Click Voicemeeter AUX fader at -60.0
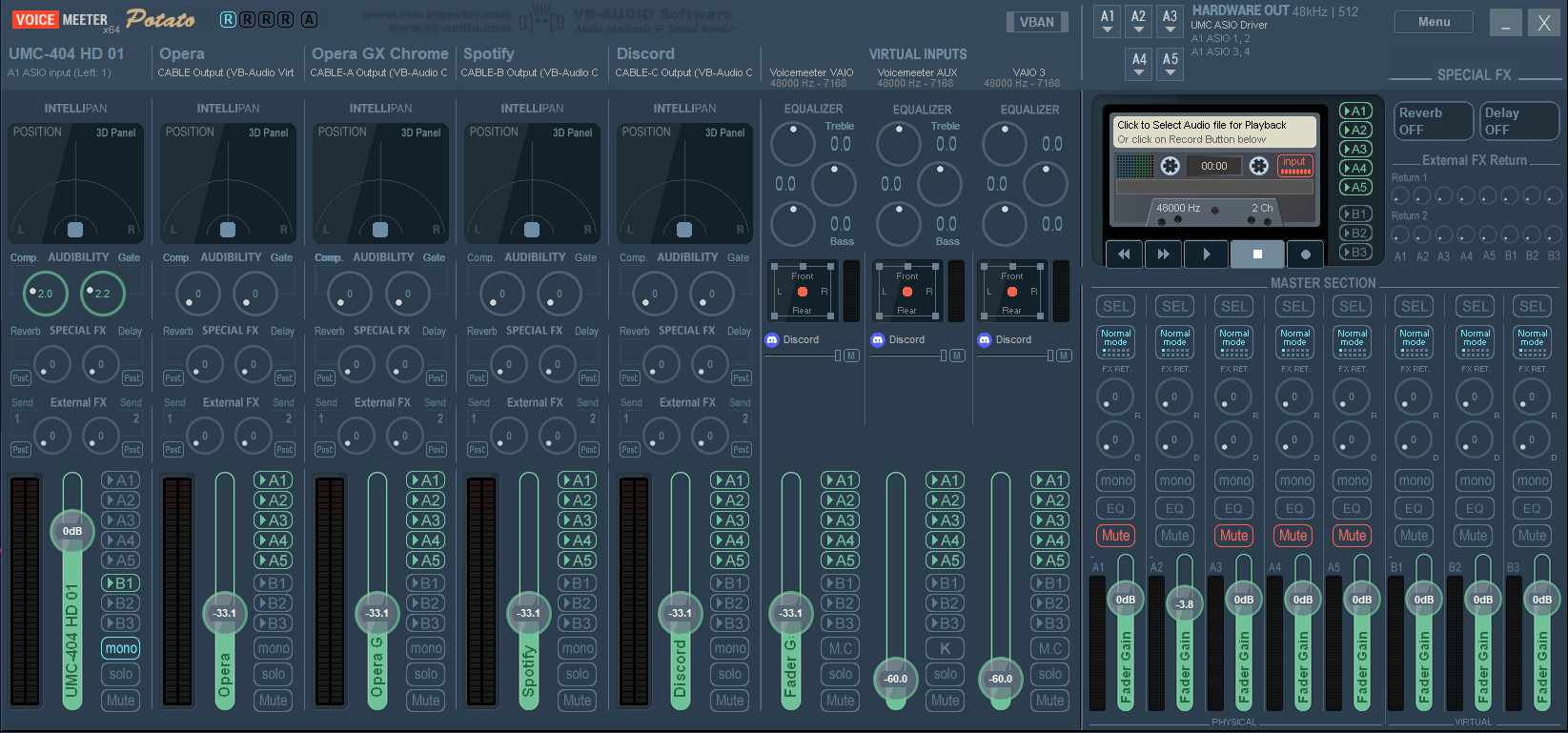 pyautogui.click(x=895, y=679)
